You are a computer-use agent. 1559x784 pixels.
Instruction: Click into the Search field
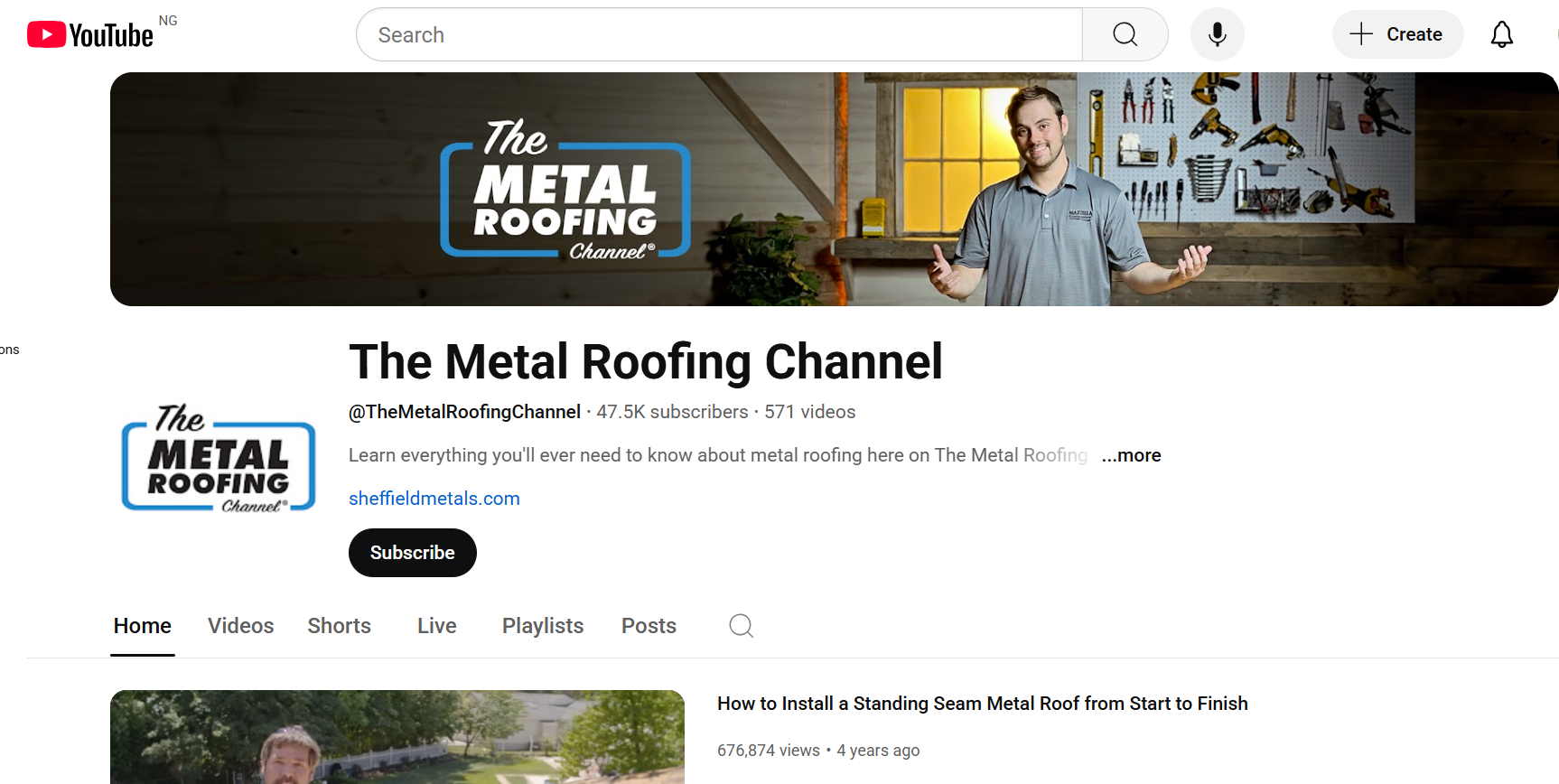[x=720, y=34]
